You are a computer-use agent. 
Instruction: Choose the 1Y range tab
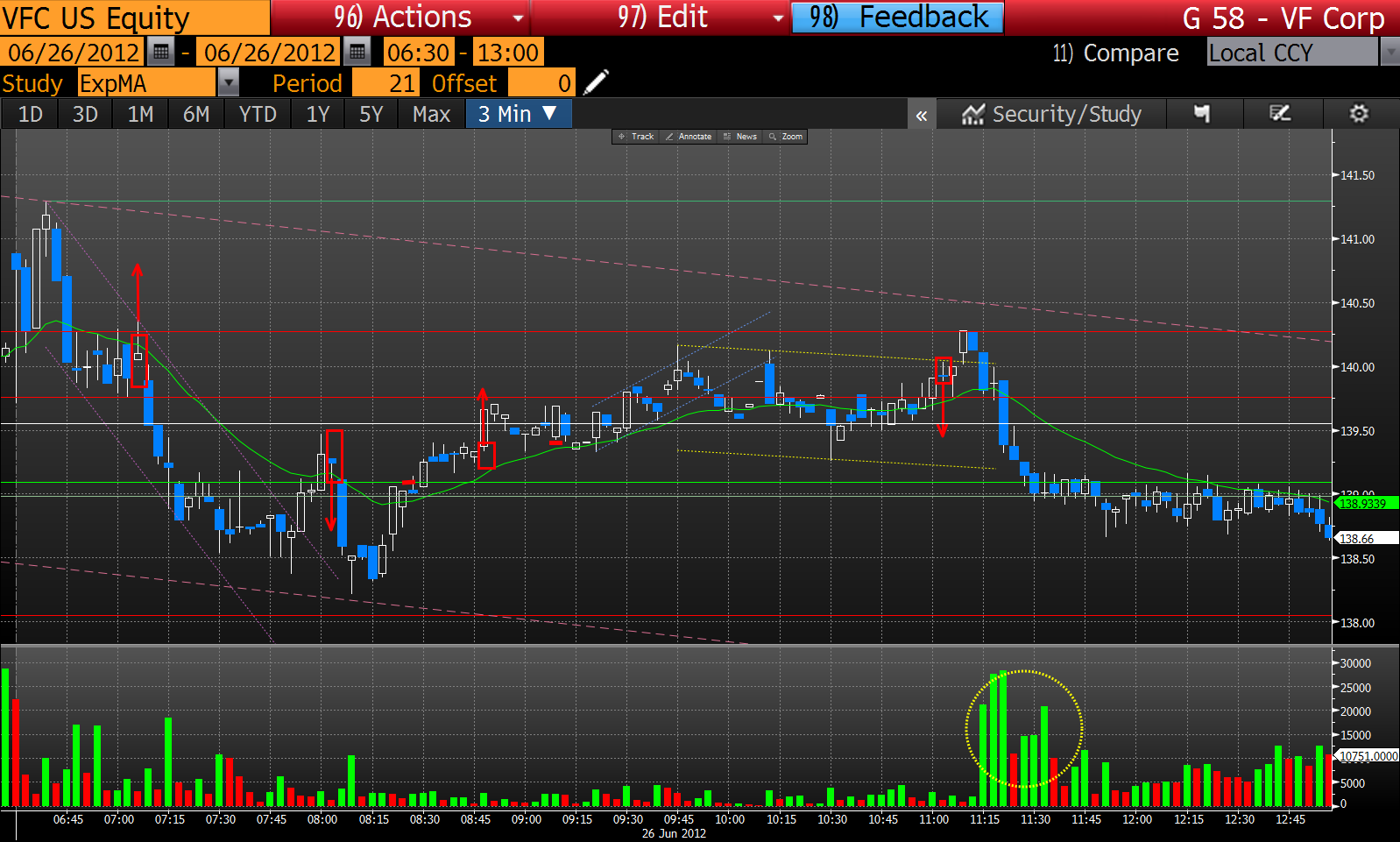click(317, 114)
